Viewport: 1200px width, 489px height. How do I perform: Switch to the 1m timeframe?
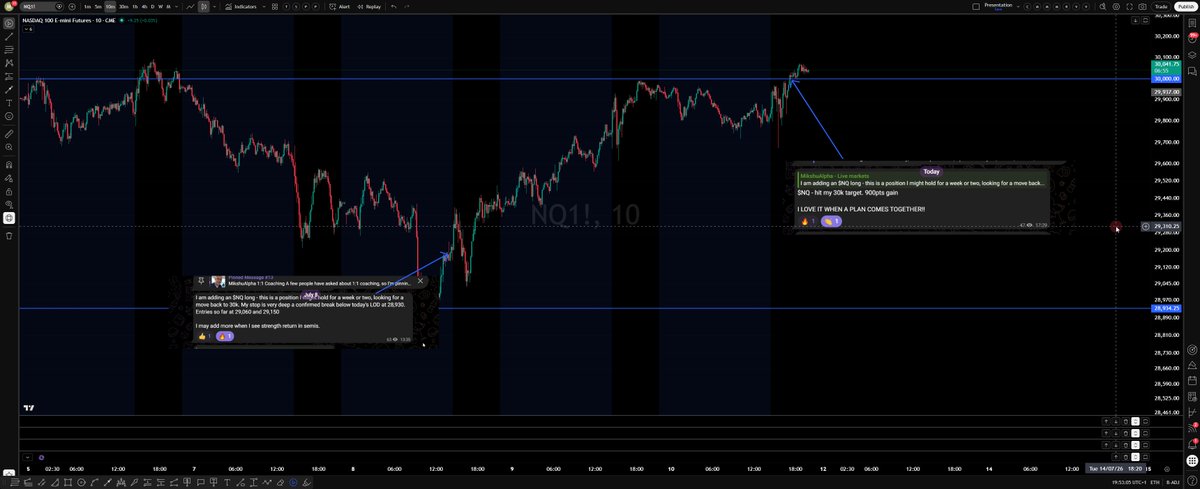tap(88, 6)
